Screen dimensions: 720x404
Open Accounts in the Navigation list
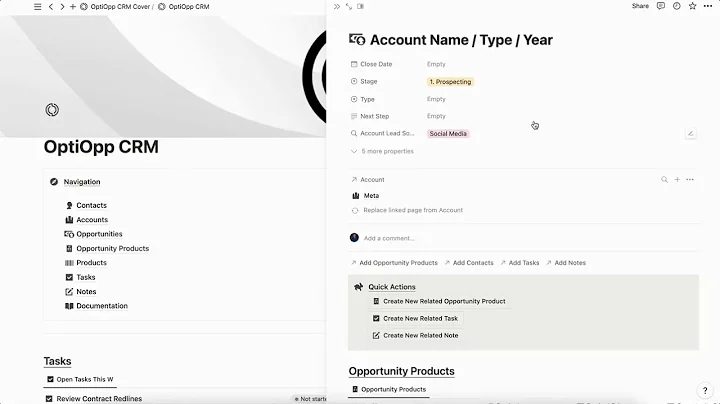87,220
